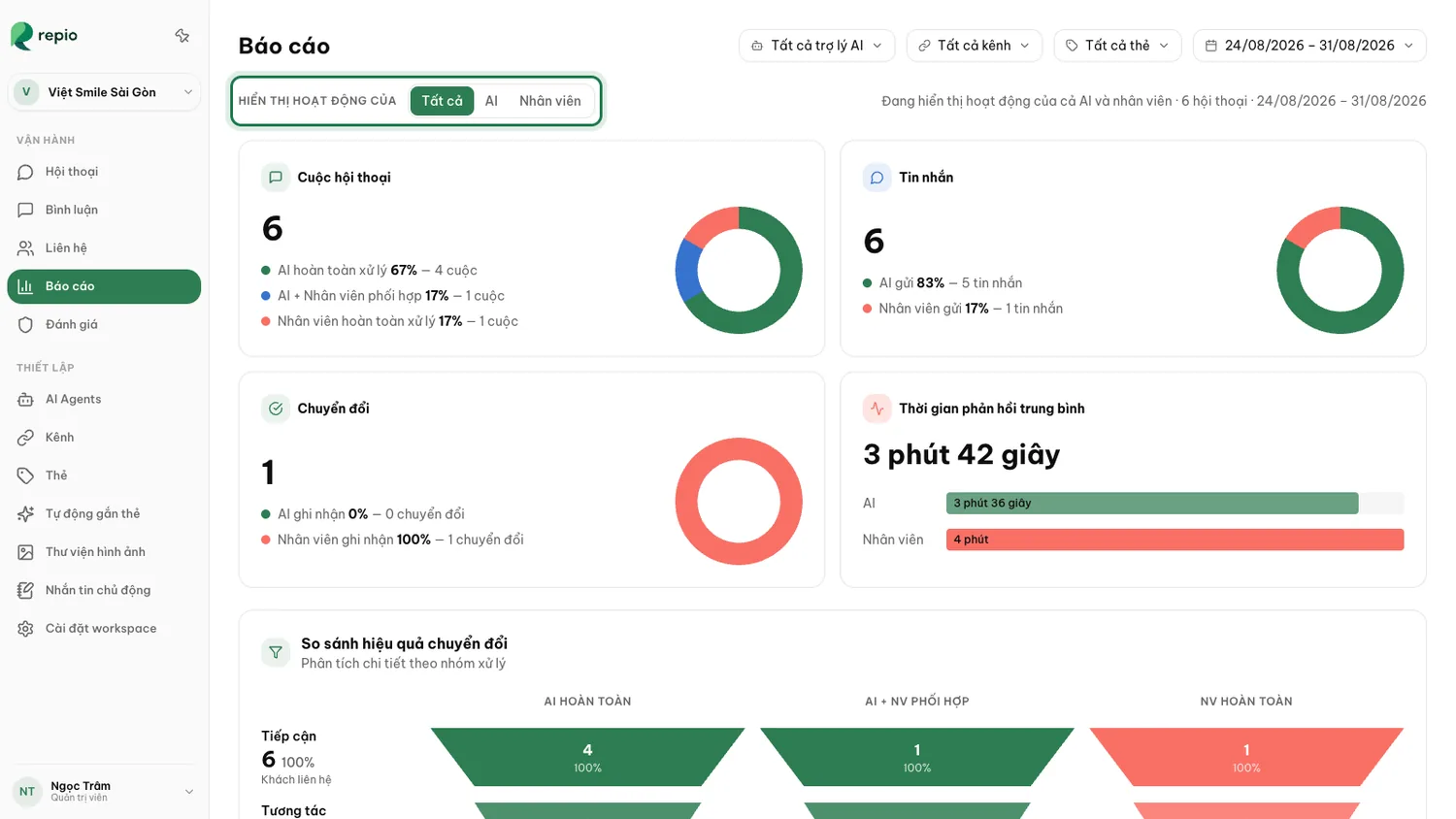Open Cài đặt workspace
This screenshot has height=819, width=1456.
(x=104, y=629)
